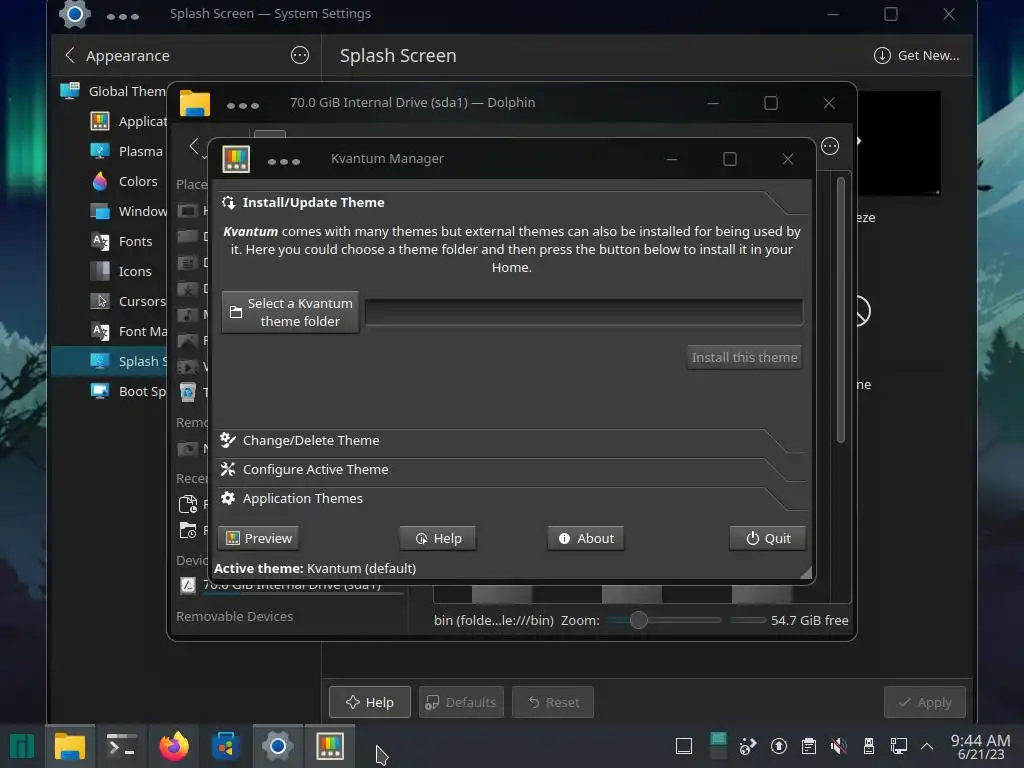Switch to Kvantum Manager taskbar entry
This screenshot has height=768, width=1024.
coord(330,746)
